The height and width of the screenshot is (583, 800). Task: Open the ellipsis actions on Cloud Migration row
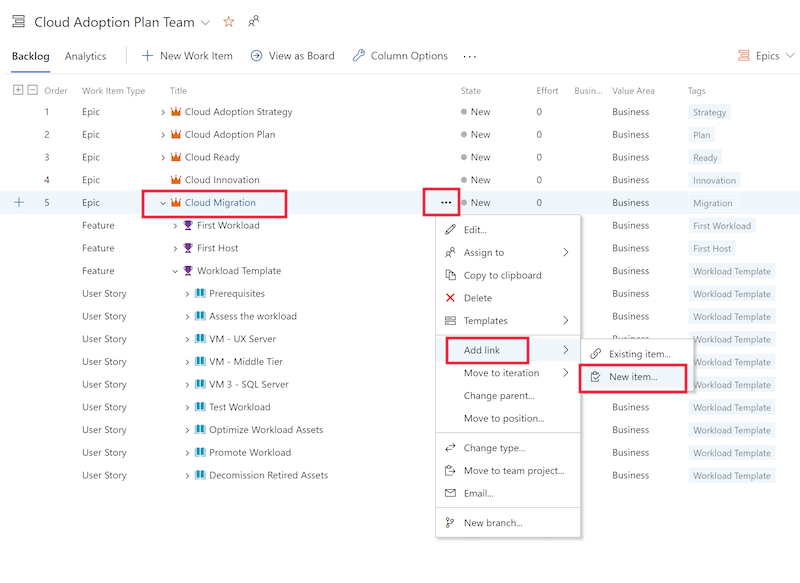[x=446, y=202]
